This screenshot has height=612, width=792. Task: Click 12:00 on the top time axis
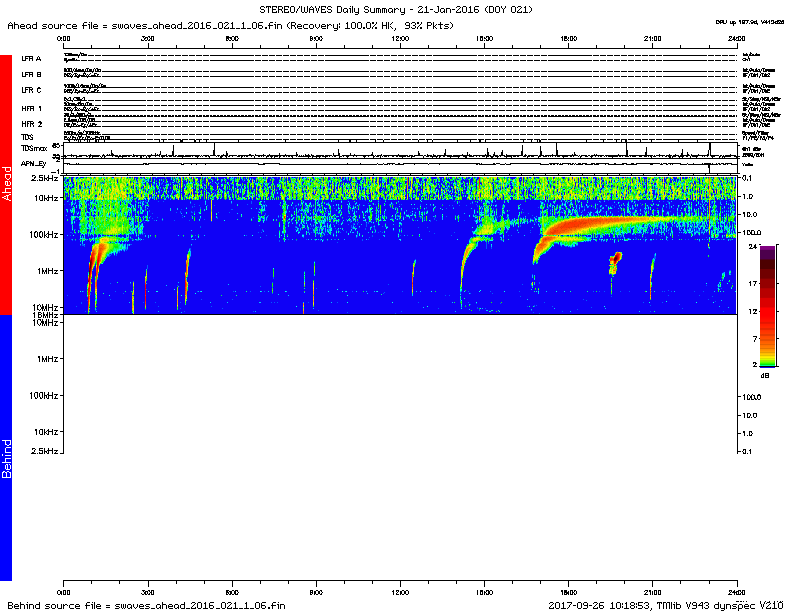[x=400, y=38]
